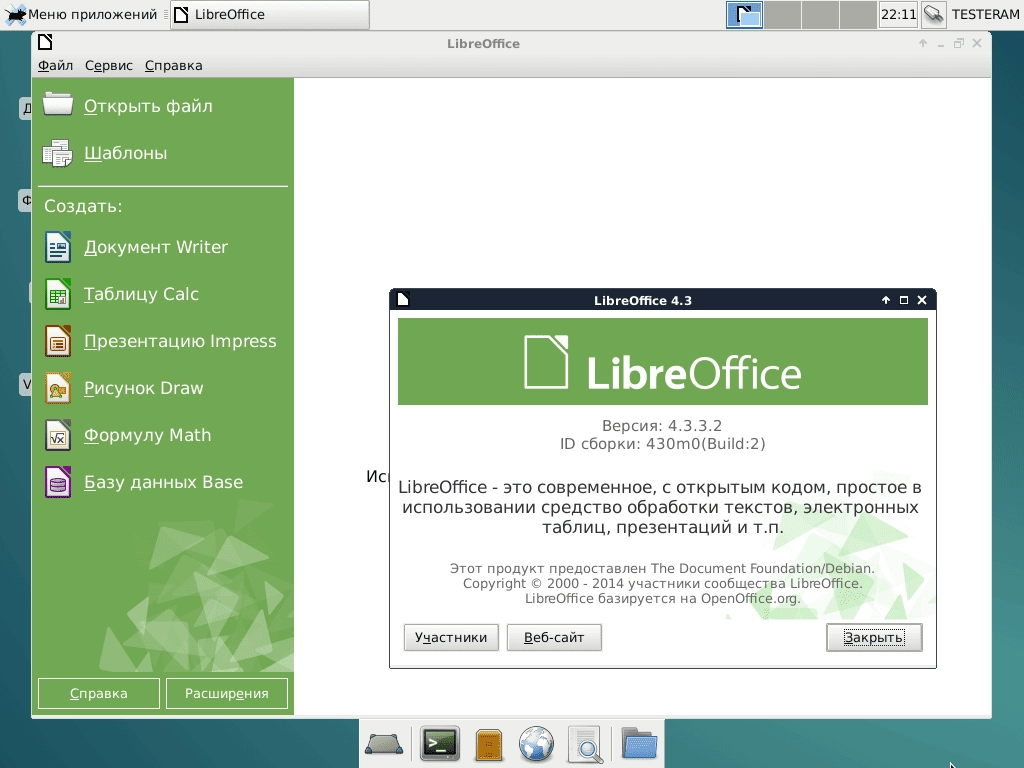
Task: Launch the web browser globe icon
Action: 536,744
